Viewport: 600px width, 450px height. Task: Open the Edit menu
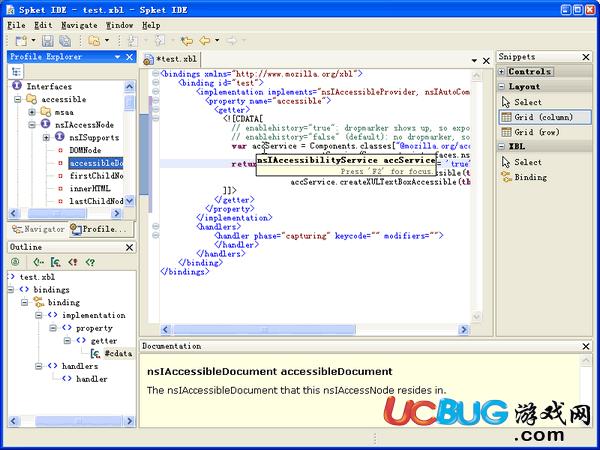click(43, 25)
